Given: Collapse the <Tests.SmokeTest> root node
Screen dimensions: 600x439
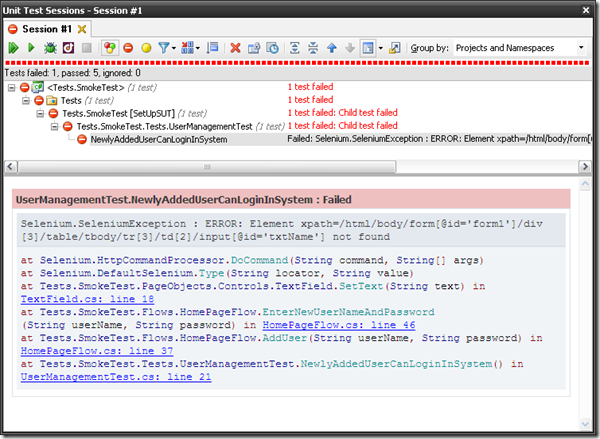Looking at the screenshot, I should point(12,88).
